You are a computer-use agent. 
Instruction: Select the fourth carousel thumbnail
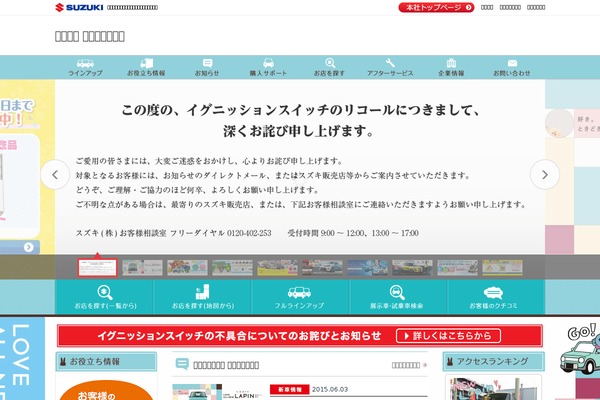232,268
